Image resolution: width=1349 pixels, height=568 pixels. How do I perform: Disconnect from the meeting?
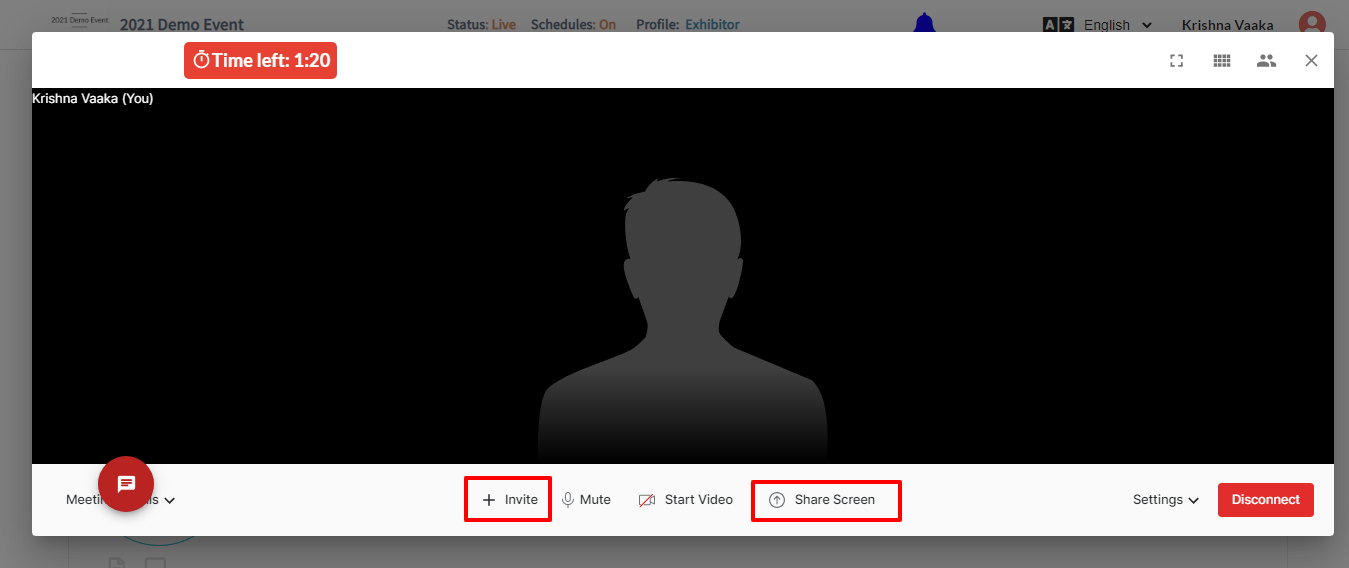pyautogui.click(x=1266, y=500)
